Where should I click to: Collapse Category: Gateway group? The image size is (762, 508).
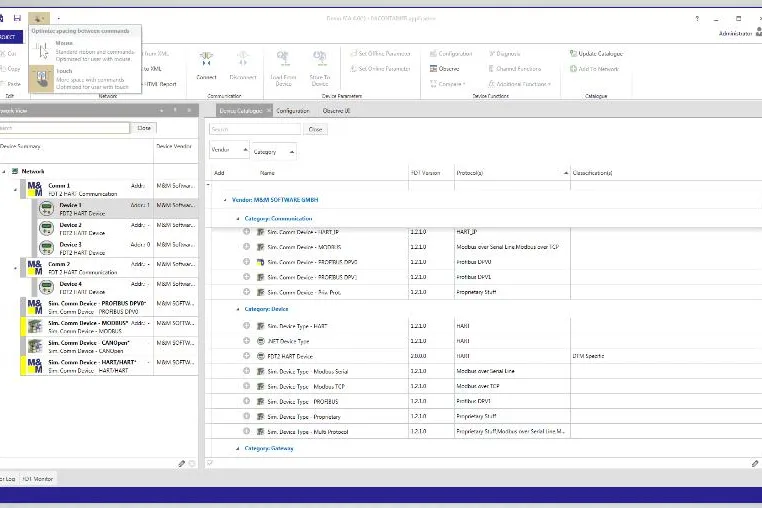click(238, 449)
